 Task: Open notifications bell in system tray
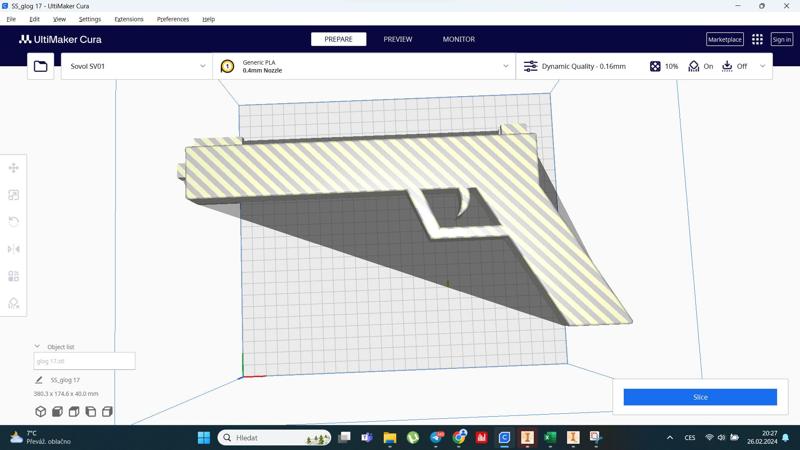point(786,438)
